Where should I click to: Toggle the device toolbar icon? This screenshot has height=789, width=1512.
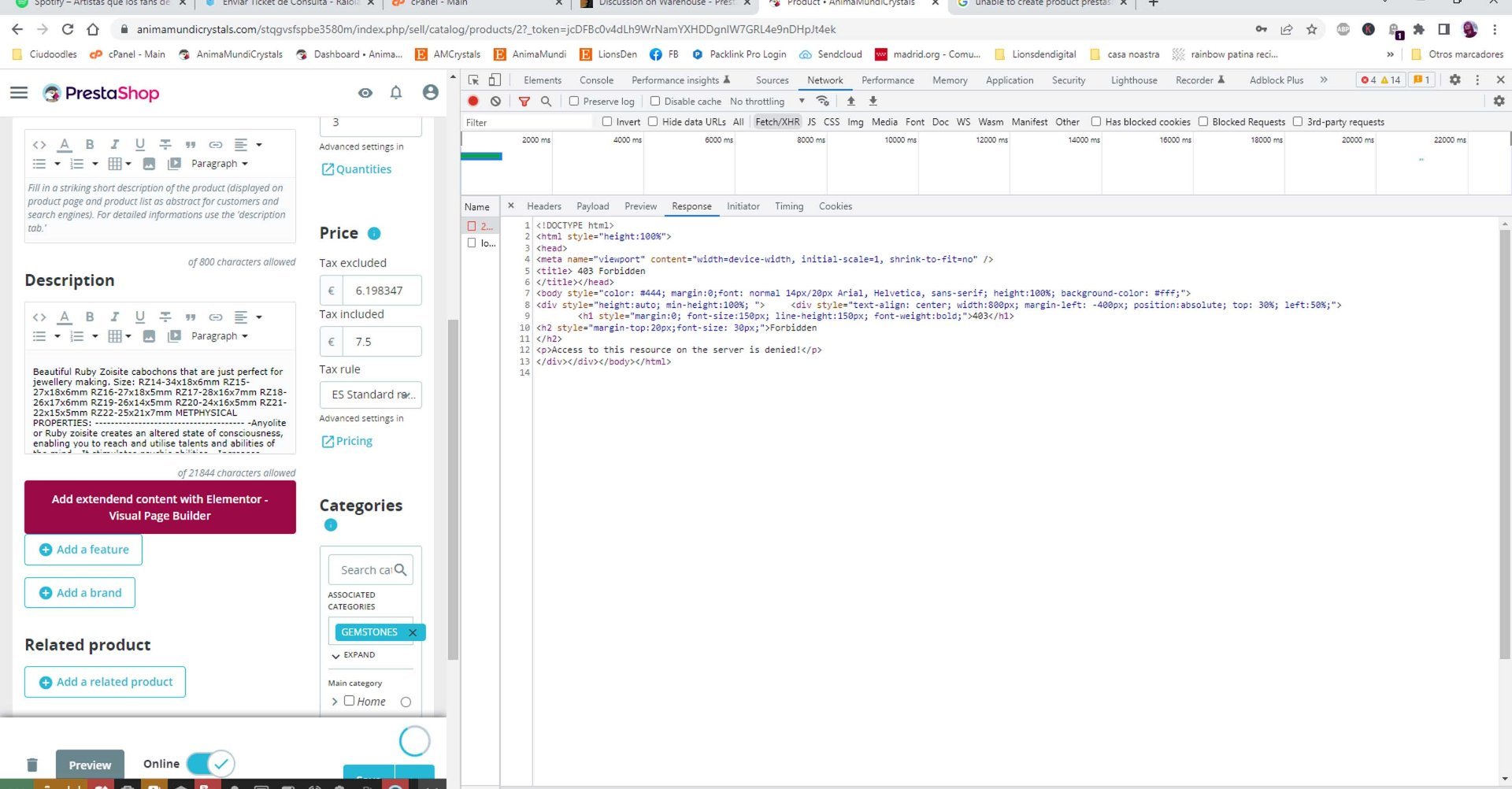(x=495, y=80)
